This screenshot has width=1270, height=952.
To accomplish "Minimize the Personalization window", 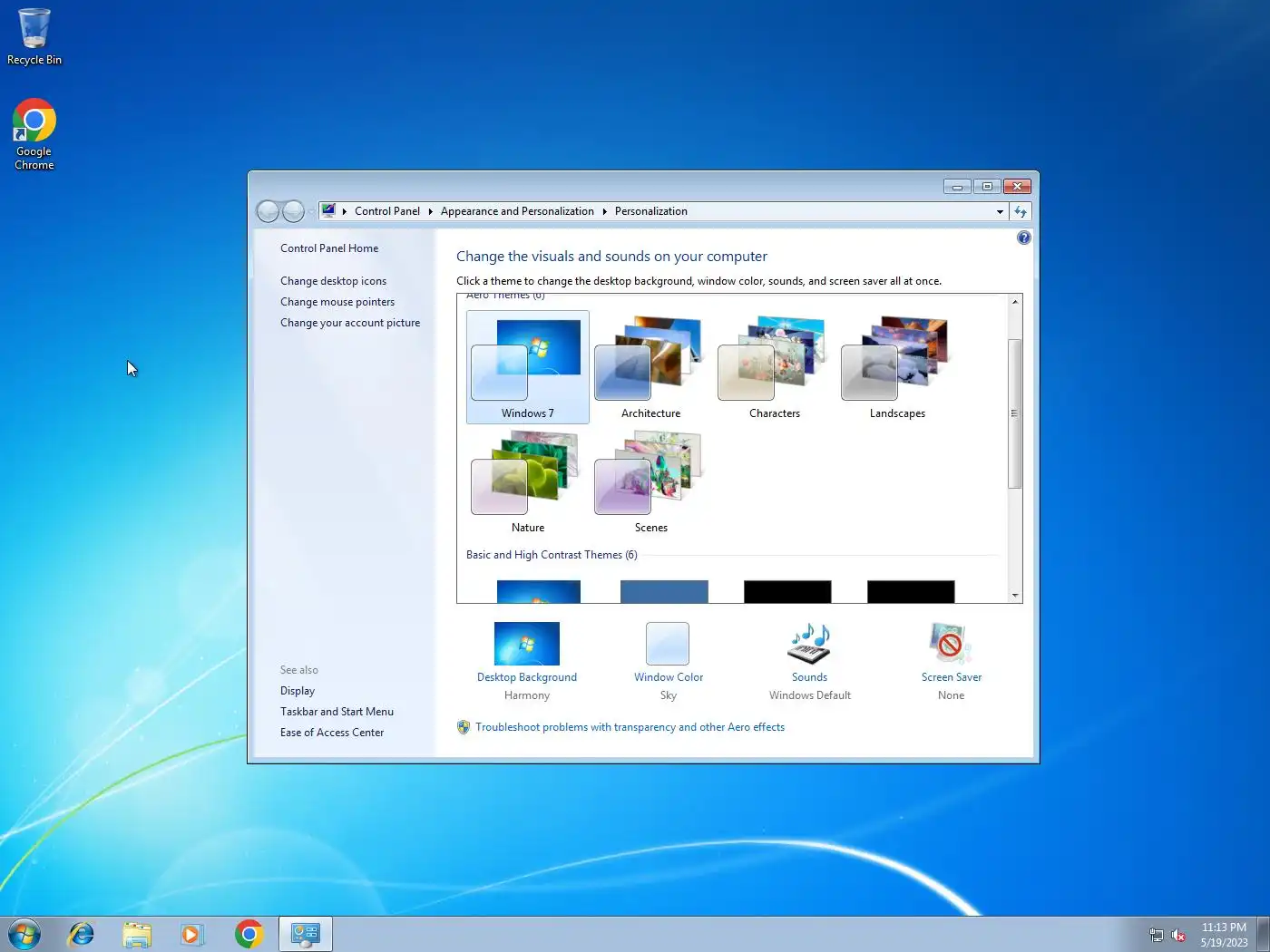I will pyautogui.click(x=957, y=187).
